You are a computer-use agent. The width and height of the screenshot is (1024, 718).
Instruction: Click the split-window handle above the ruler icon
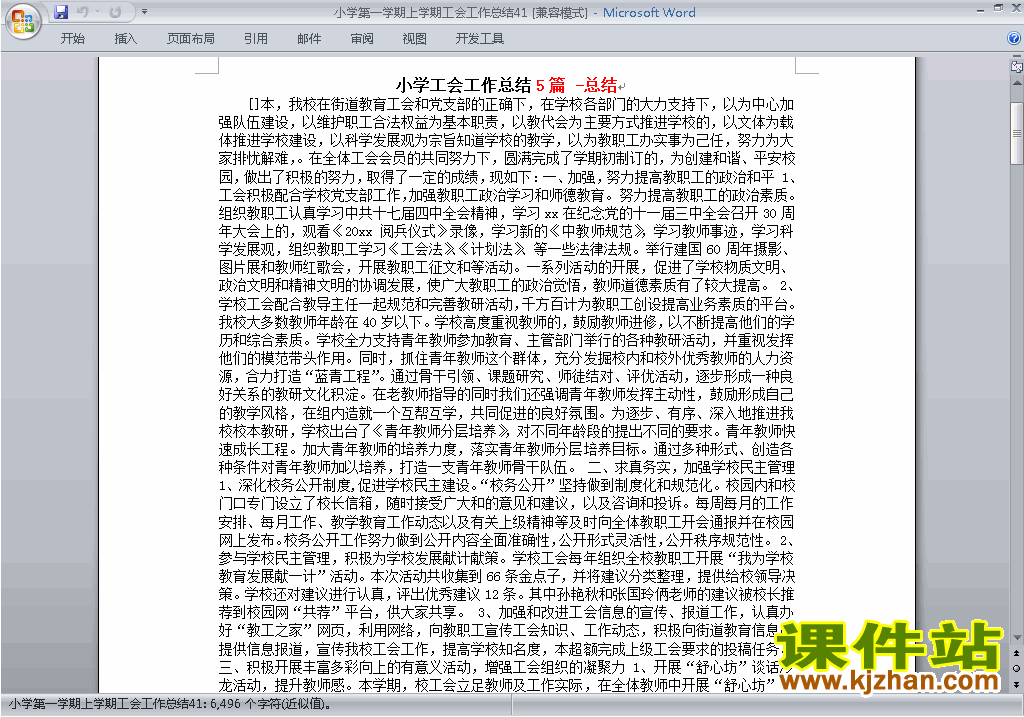1017,57
